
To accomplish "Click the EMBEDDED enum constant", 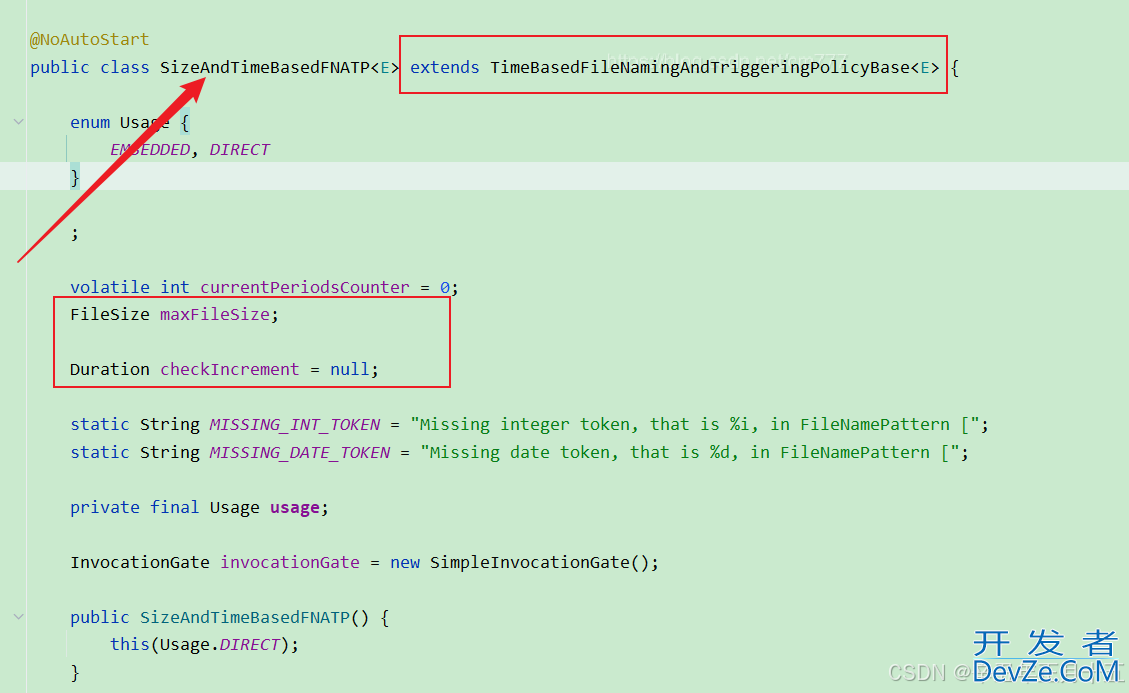I will [x=150, y=150].
